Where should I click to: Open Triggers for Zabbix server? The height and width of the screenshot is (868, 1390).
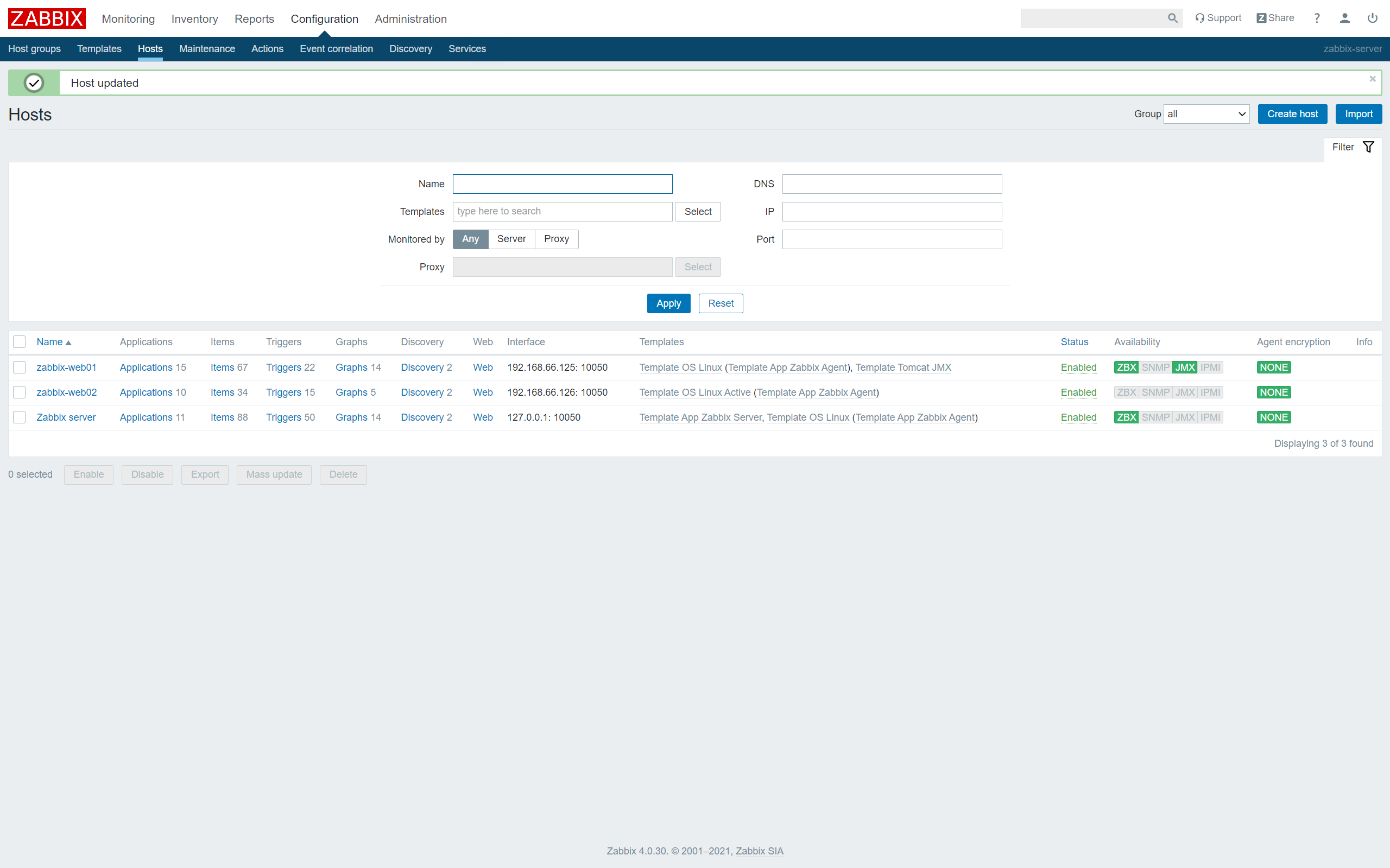click(x=283, y=417)
